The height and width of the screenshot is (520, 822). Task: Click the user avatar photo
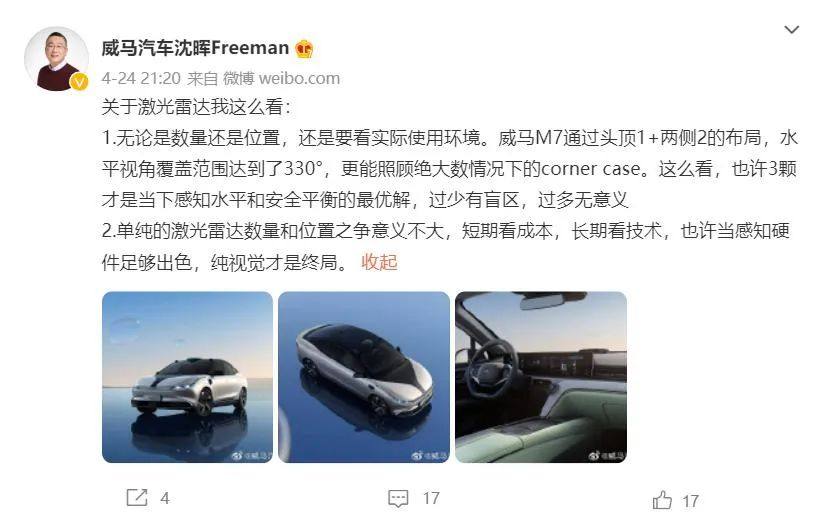[57, 59]
